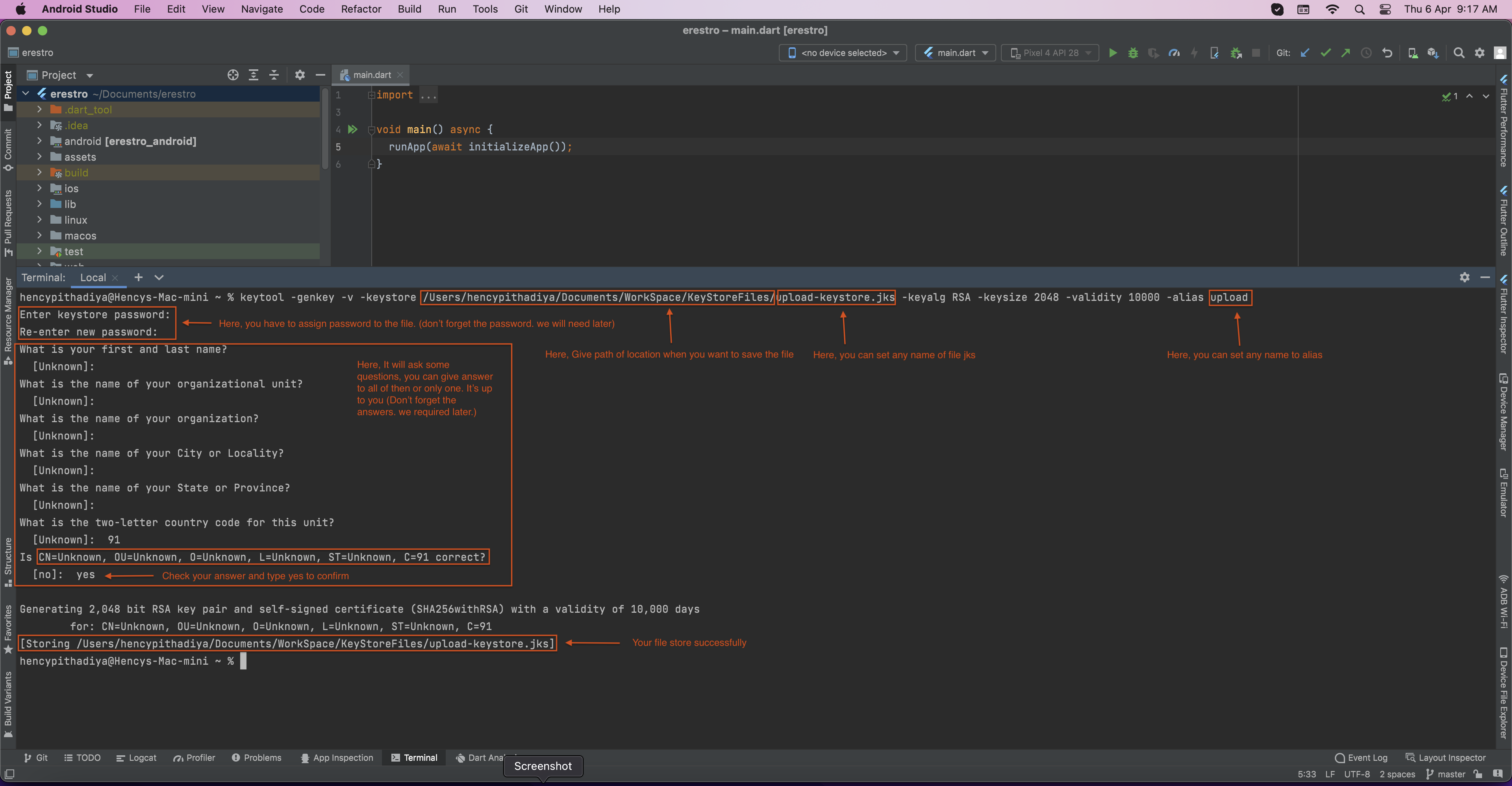Select the main.dart editor tab

[x=371, y=74]
